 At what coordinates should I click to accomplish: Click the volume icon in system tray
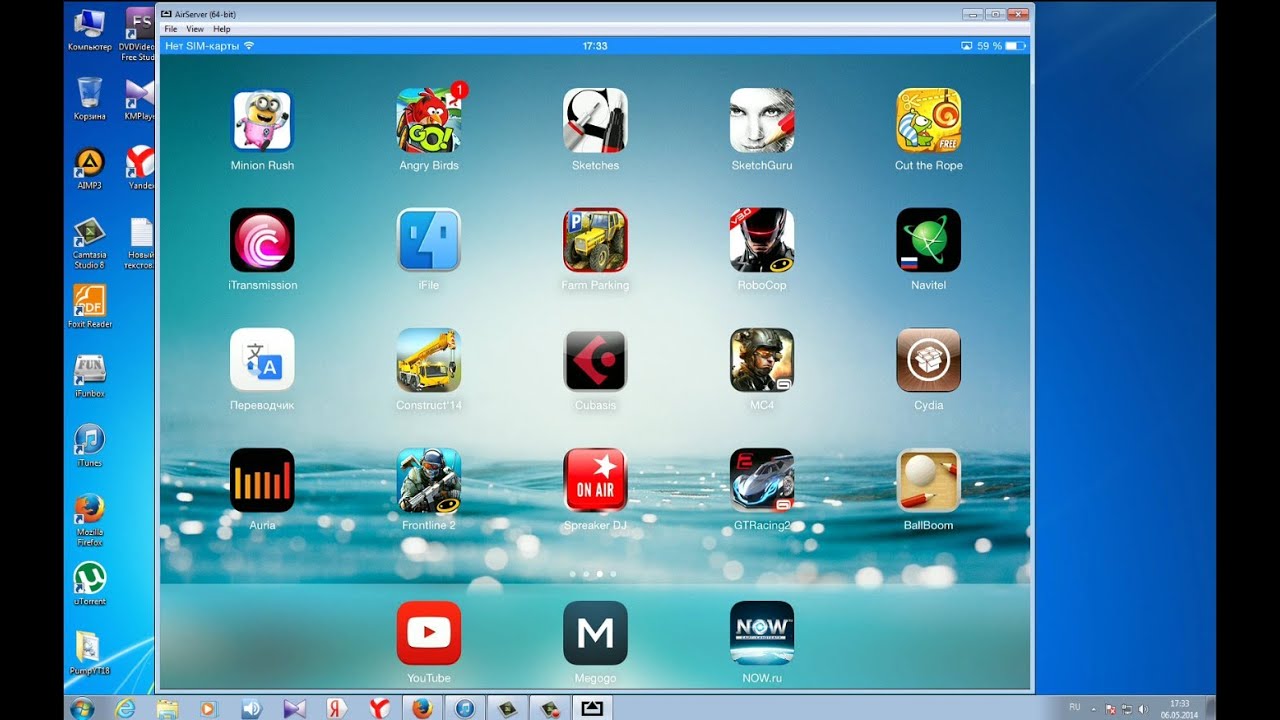point(1143,708)
